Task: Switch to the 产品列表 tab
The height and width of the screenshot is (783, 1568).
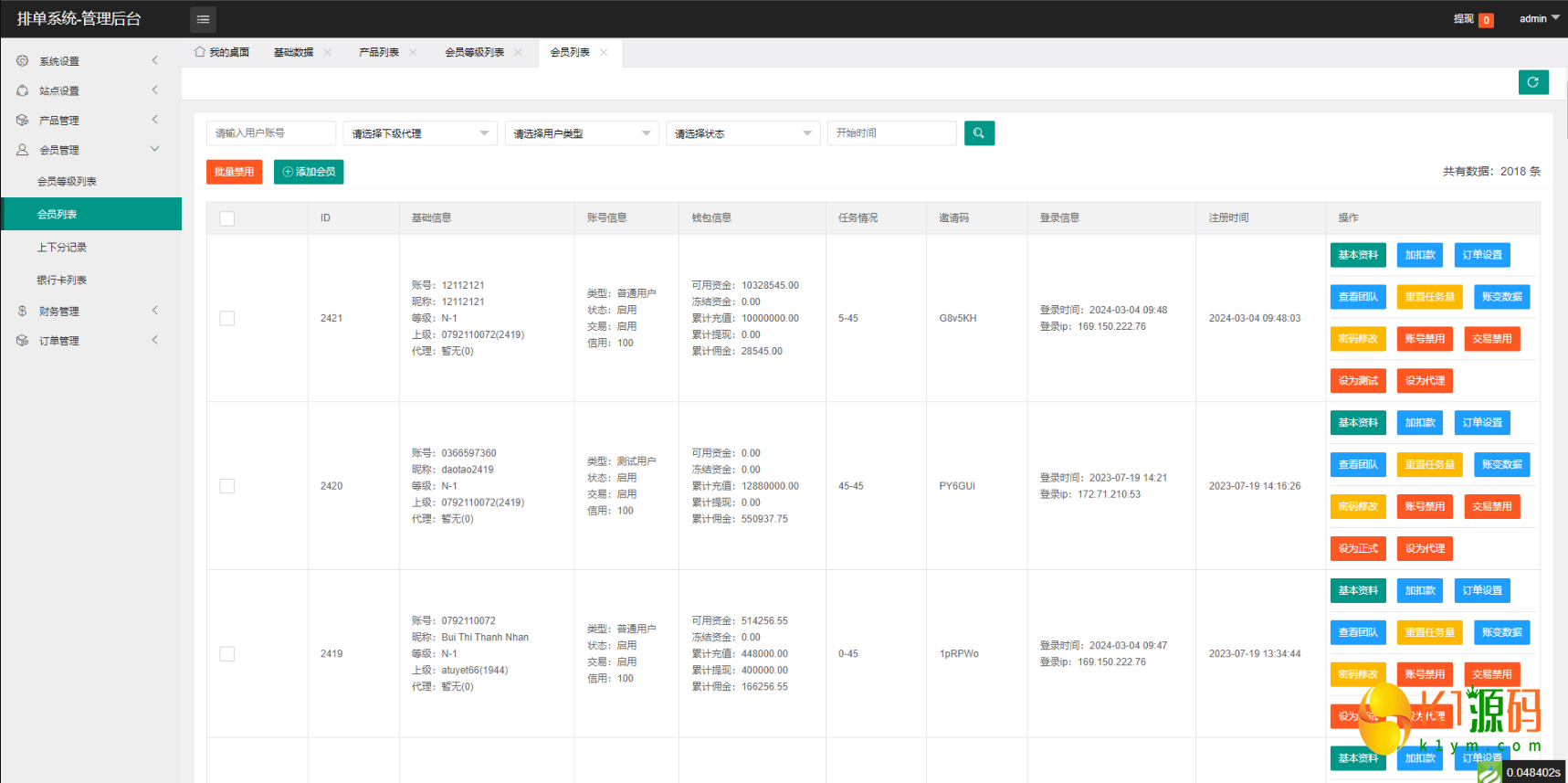Action: tap(378, 53)
